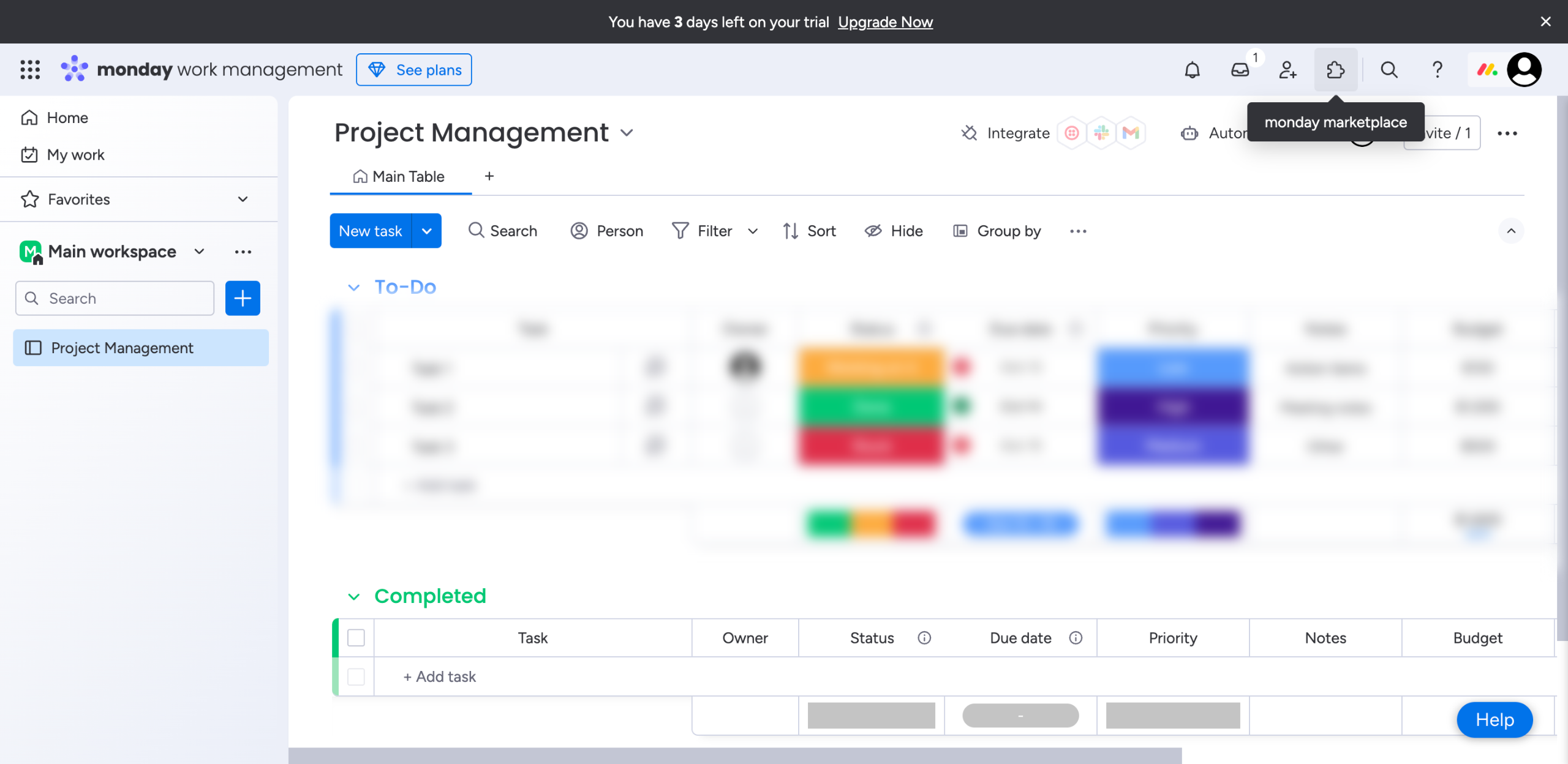This screenshot has width=1568, height=764.
Task: Check the select-all checkbox in Completed header
Action: [x=356, y=638]
